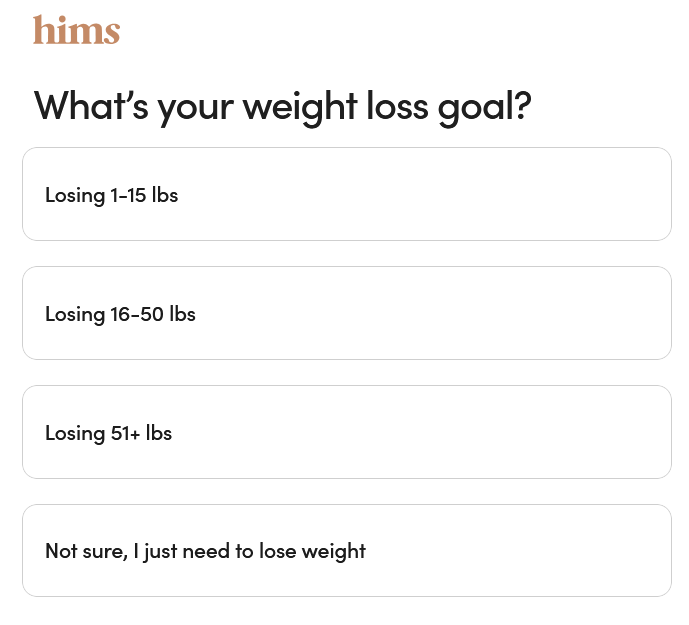Image resolution: width=689 pixels, height=625 pixels.
Task: Click the "What's your weight loss goal?" title
Action: pyautogui.click(x=282, y=105)
